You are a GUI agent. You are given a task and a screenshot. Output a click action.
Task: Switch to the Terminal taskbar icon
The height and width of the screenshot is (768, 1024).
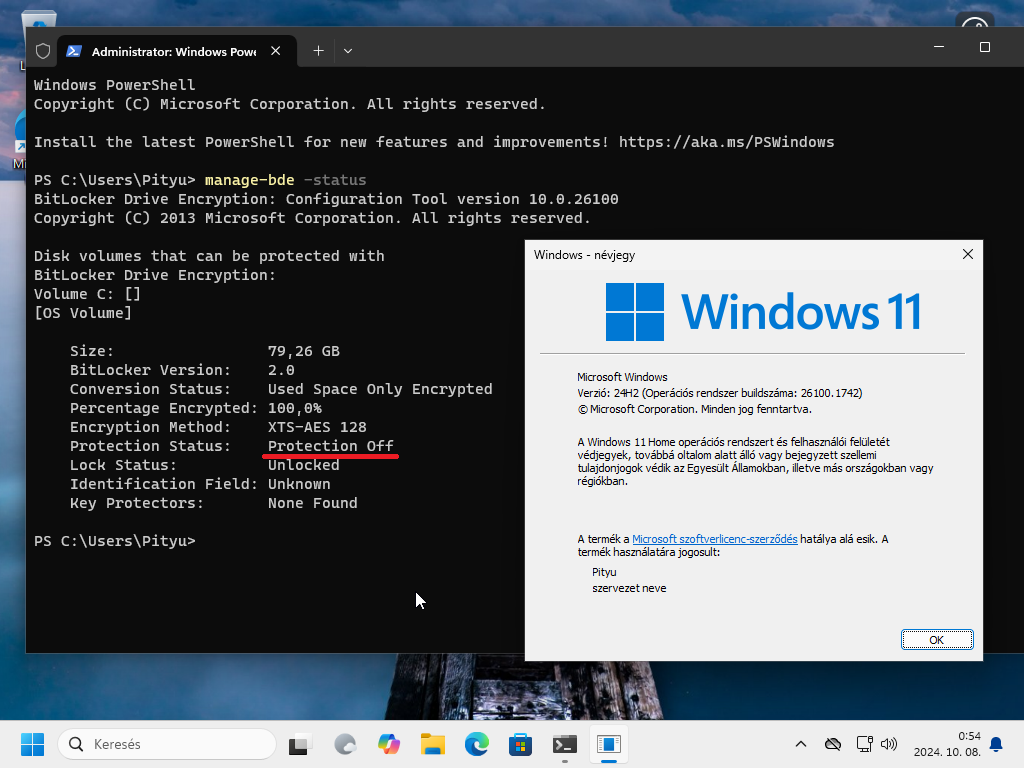pyautogui.click(x=565, y=744)
